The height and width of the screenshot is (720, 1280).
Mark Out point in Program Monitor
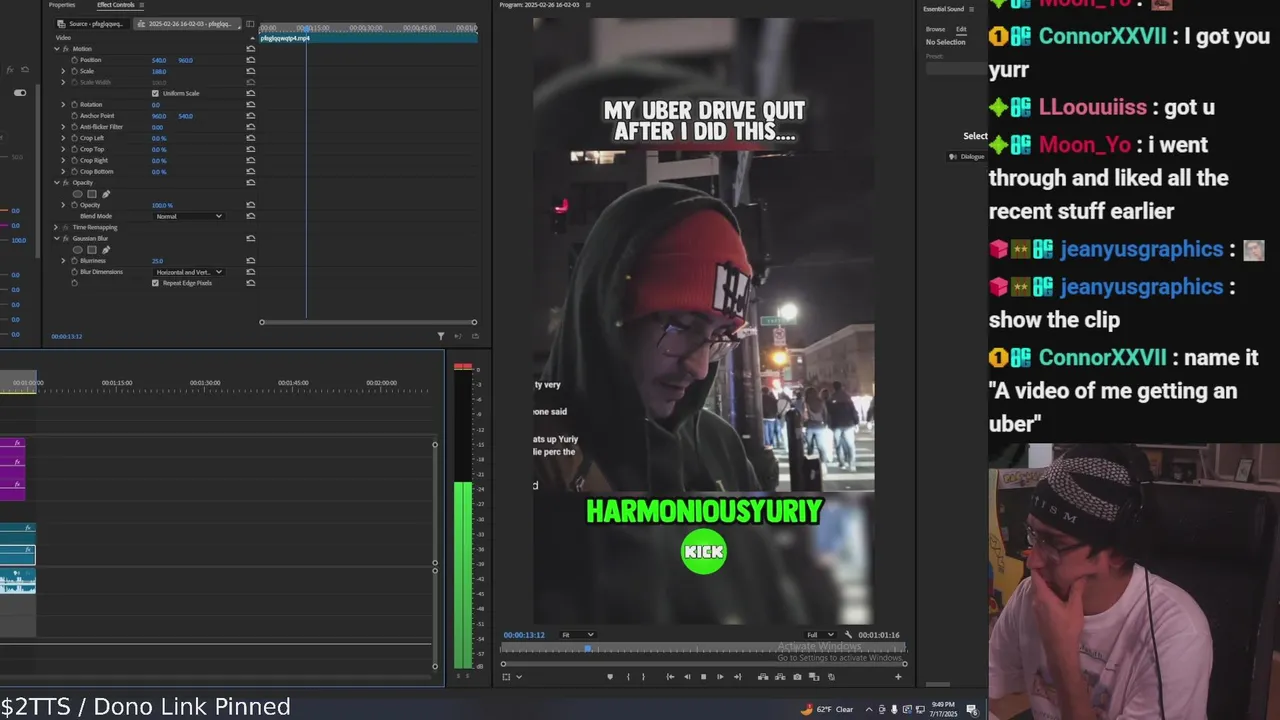point(643,677)
